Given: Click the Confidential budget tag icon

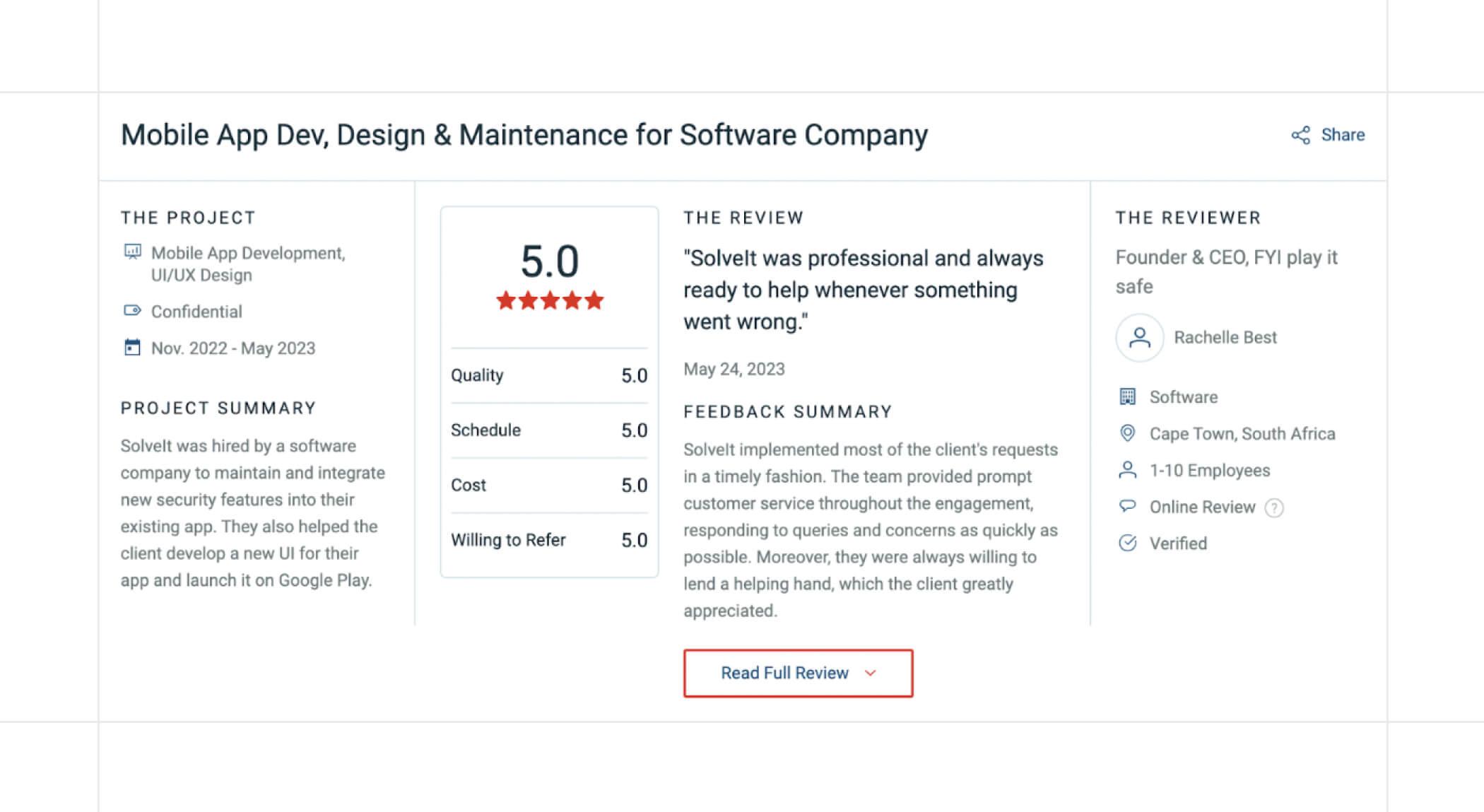Looking at the screenshot, I should point(132,310).
